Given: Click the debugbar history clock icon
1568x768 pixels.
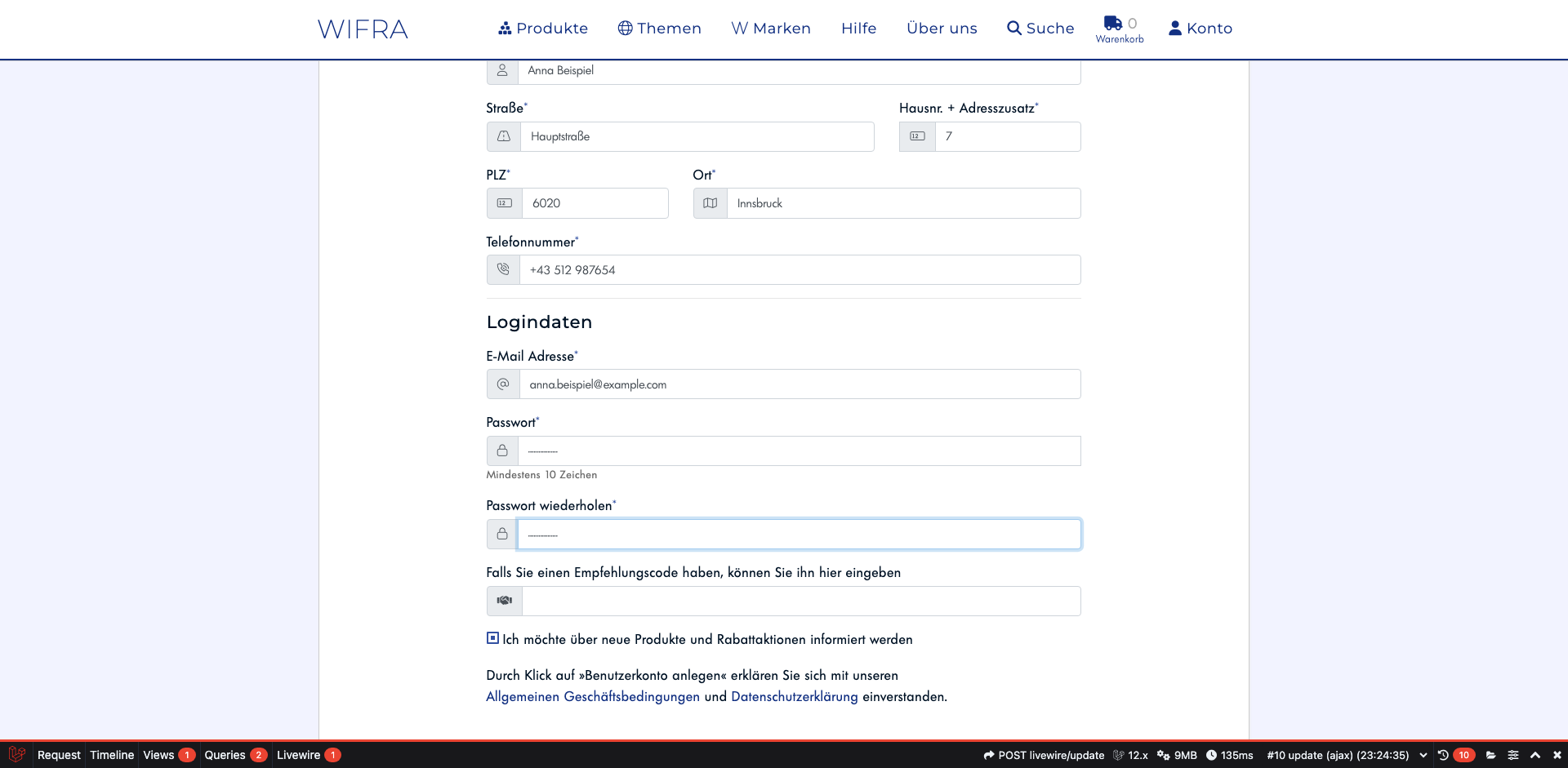Looking at the screenshot, I should tap(1443, 755).
